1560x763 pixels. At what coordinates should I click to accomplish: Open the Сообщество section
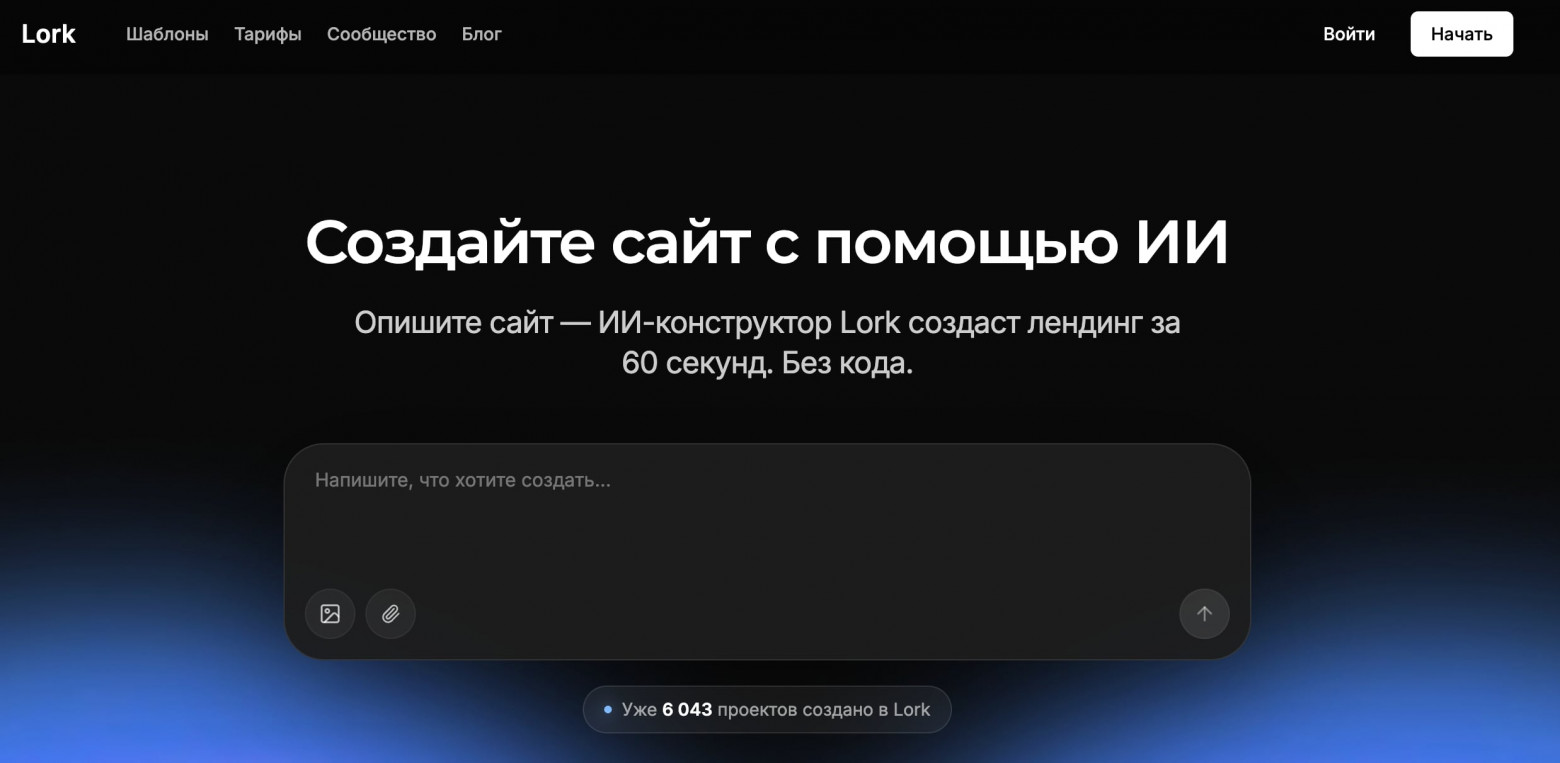tap(382, 34)
